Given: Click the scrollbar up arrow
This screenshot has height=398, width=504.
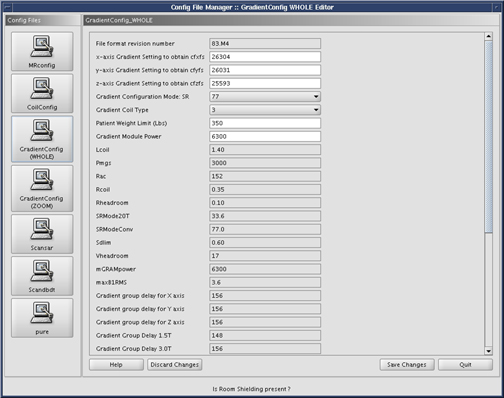Looking at the screenshot, I should point(488,36).
